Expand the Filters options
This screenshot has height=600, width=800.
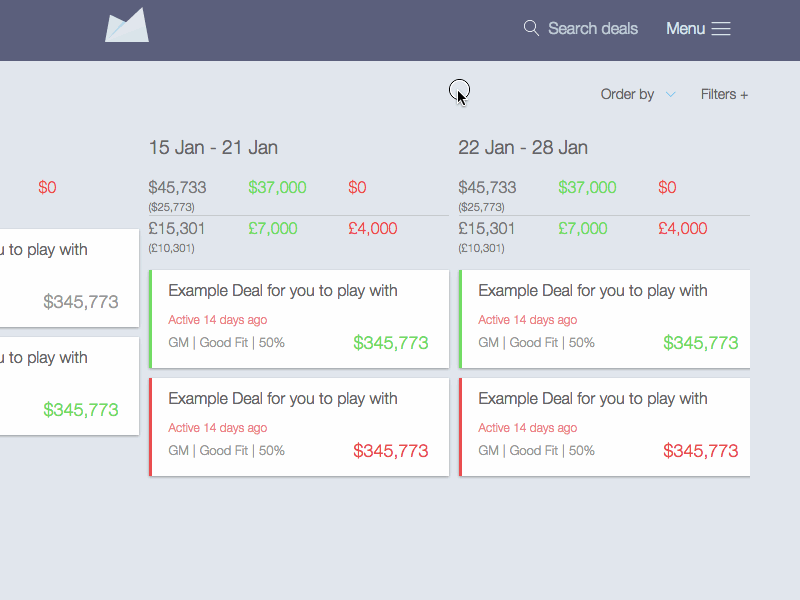click(x=724, y=93)
